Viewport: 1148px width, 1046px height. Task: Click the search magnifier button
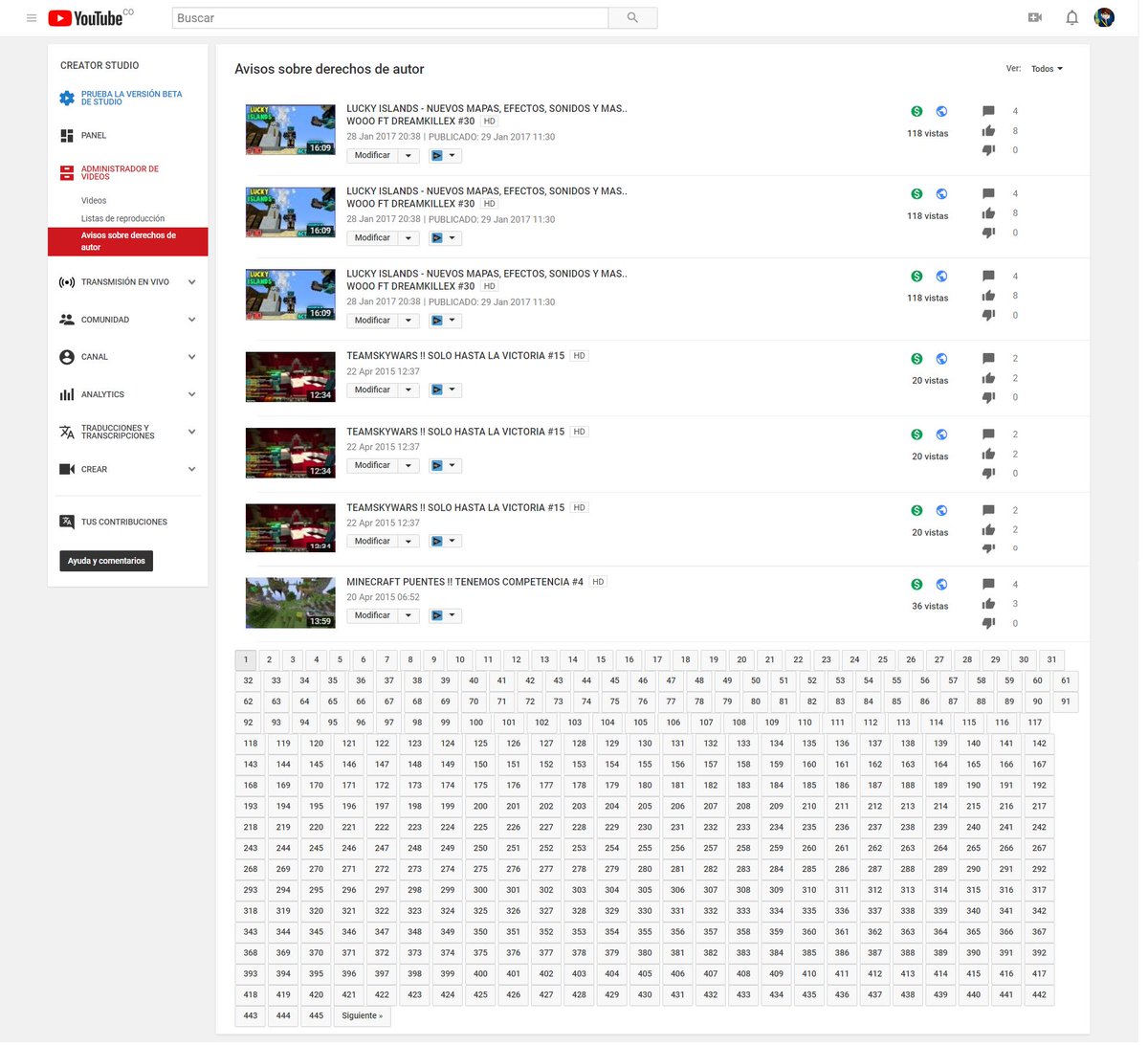pos(632,18)
